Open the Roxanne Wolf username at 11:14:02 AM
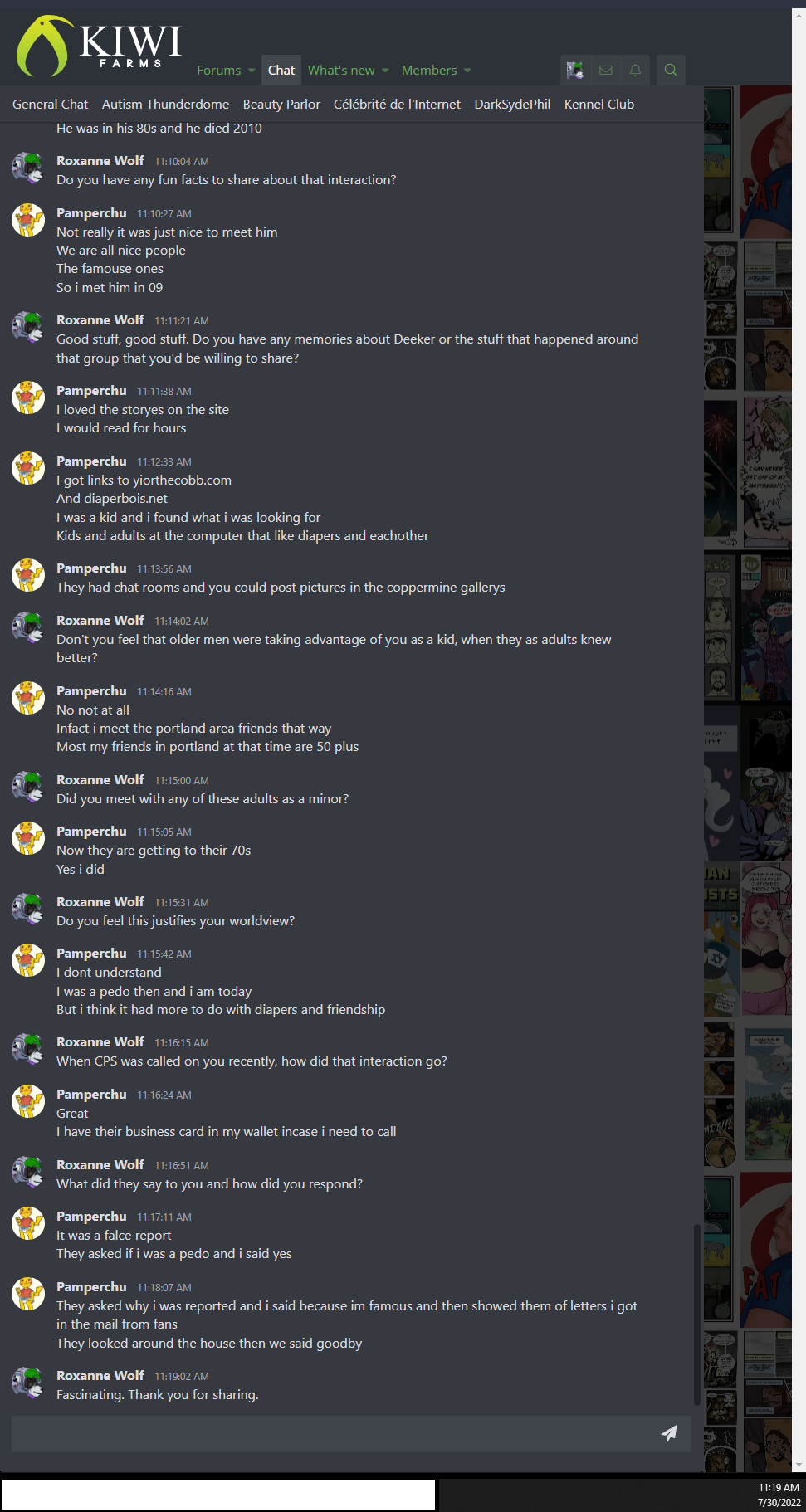This screenshot has height=1512, width=806. 100,621
